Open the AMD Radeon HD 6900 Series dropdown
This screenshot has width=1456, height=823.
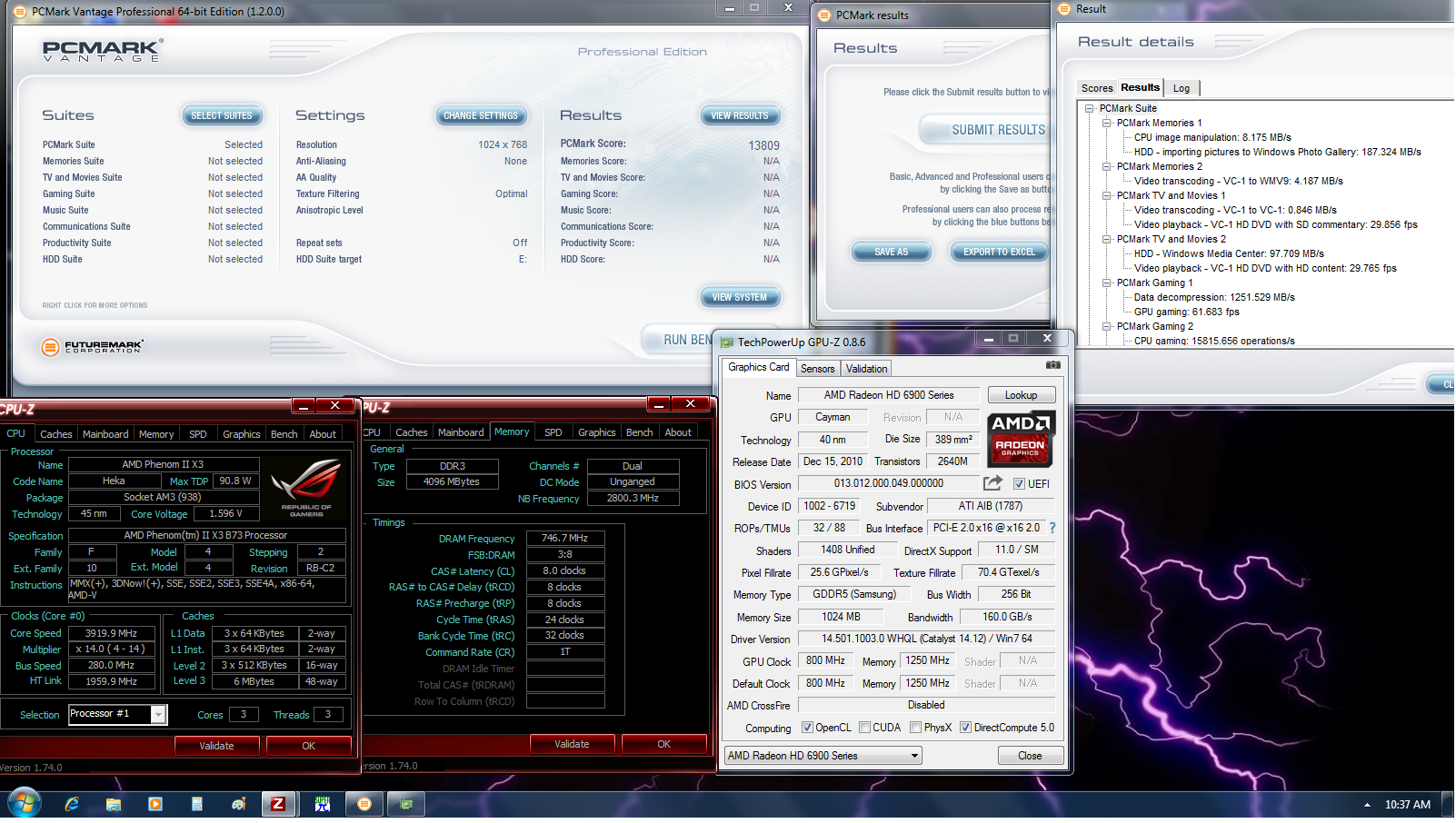tap(823, 756)
